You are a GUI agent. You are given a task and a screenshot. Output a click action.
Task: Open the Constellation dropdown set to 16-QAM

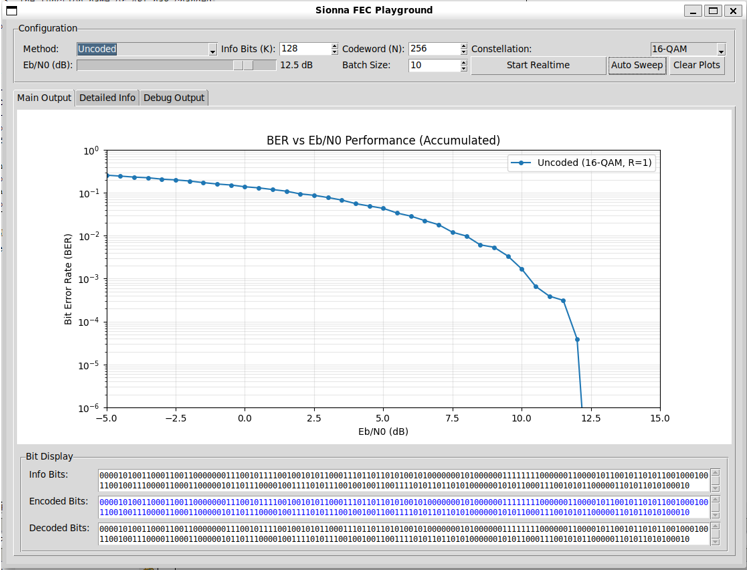687,49
